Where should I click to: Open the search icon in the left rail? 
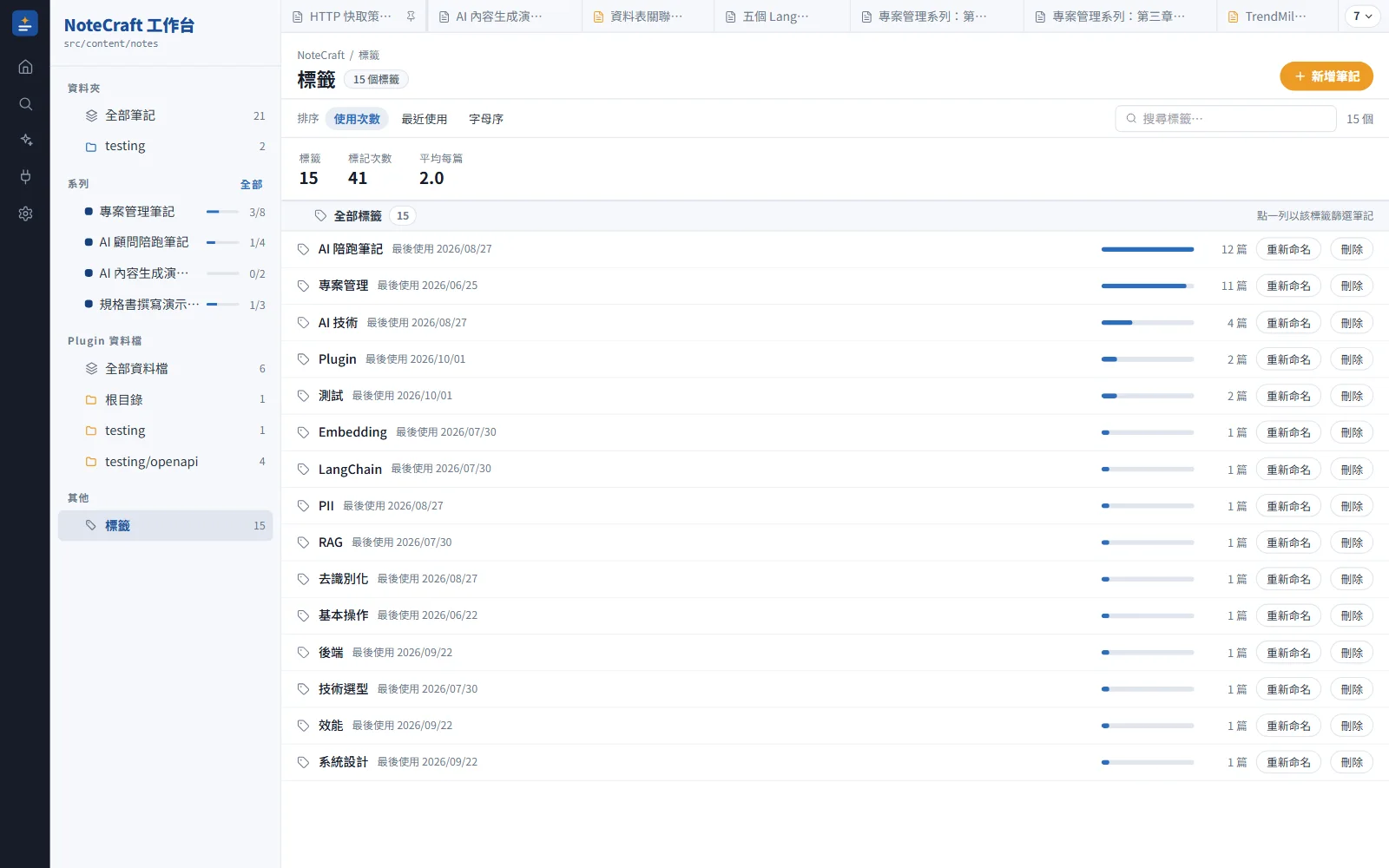[x=25, y=104]
